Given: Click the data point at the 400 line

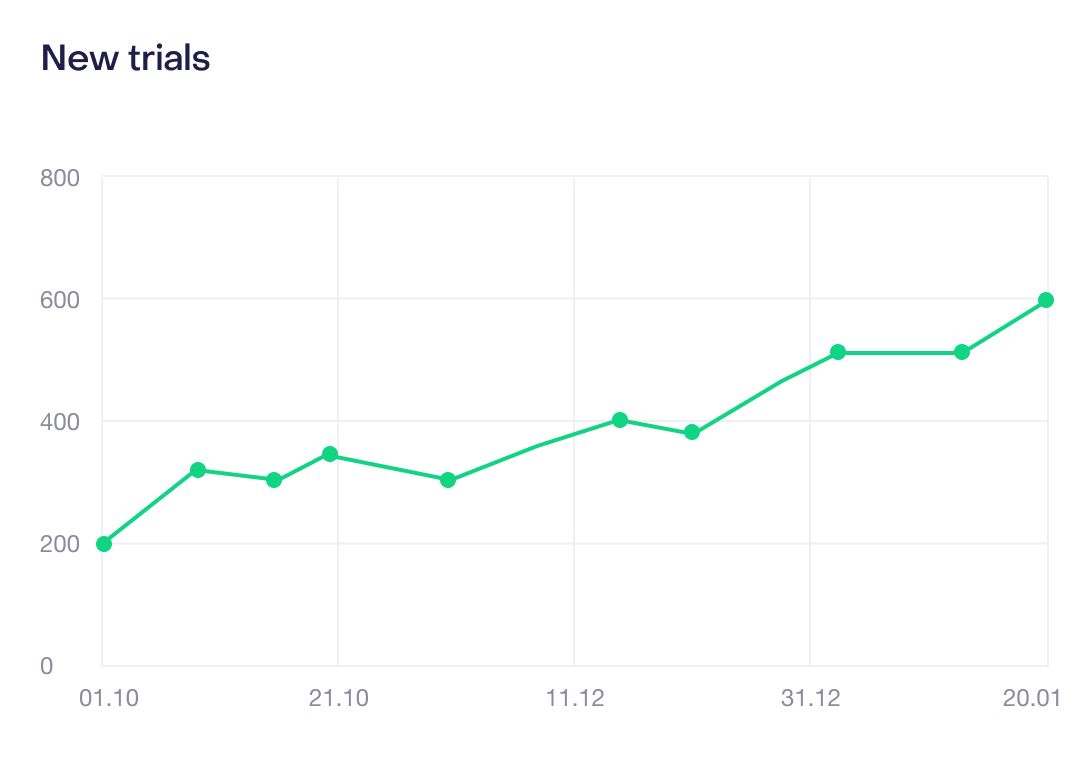Looking at the screenshot, I should tap(620, 420).
